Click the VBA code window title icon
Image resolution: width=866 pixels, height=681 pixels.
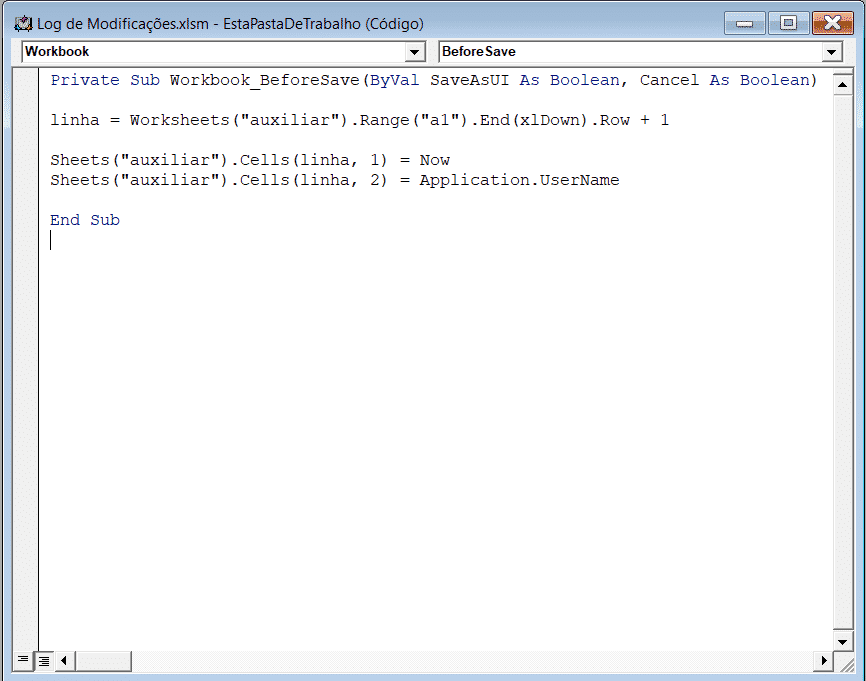tap(23, 24)
